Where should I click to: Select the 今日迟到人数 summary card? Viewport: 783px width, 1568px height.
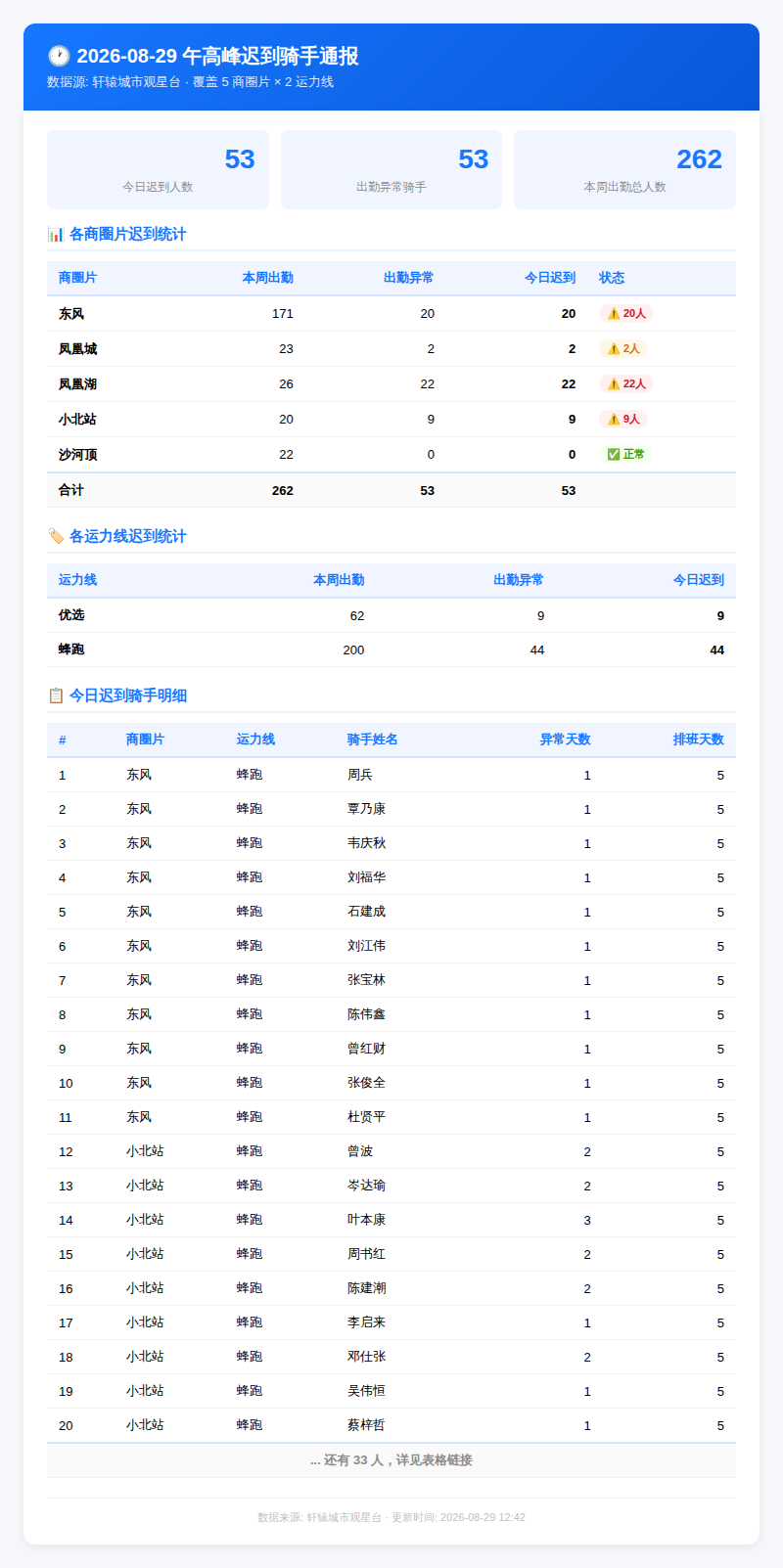(158, 169)
